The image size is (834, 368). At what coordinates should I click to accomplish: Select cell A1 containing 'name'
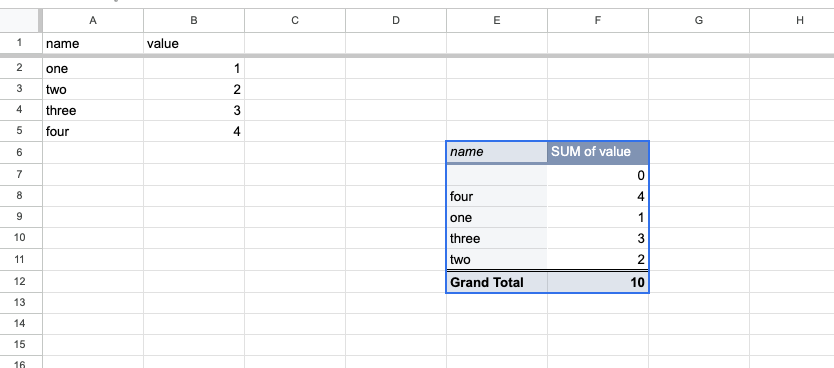[93, 43]
